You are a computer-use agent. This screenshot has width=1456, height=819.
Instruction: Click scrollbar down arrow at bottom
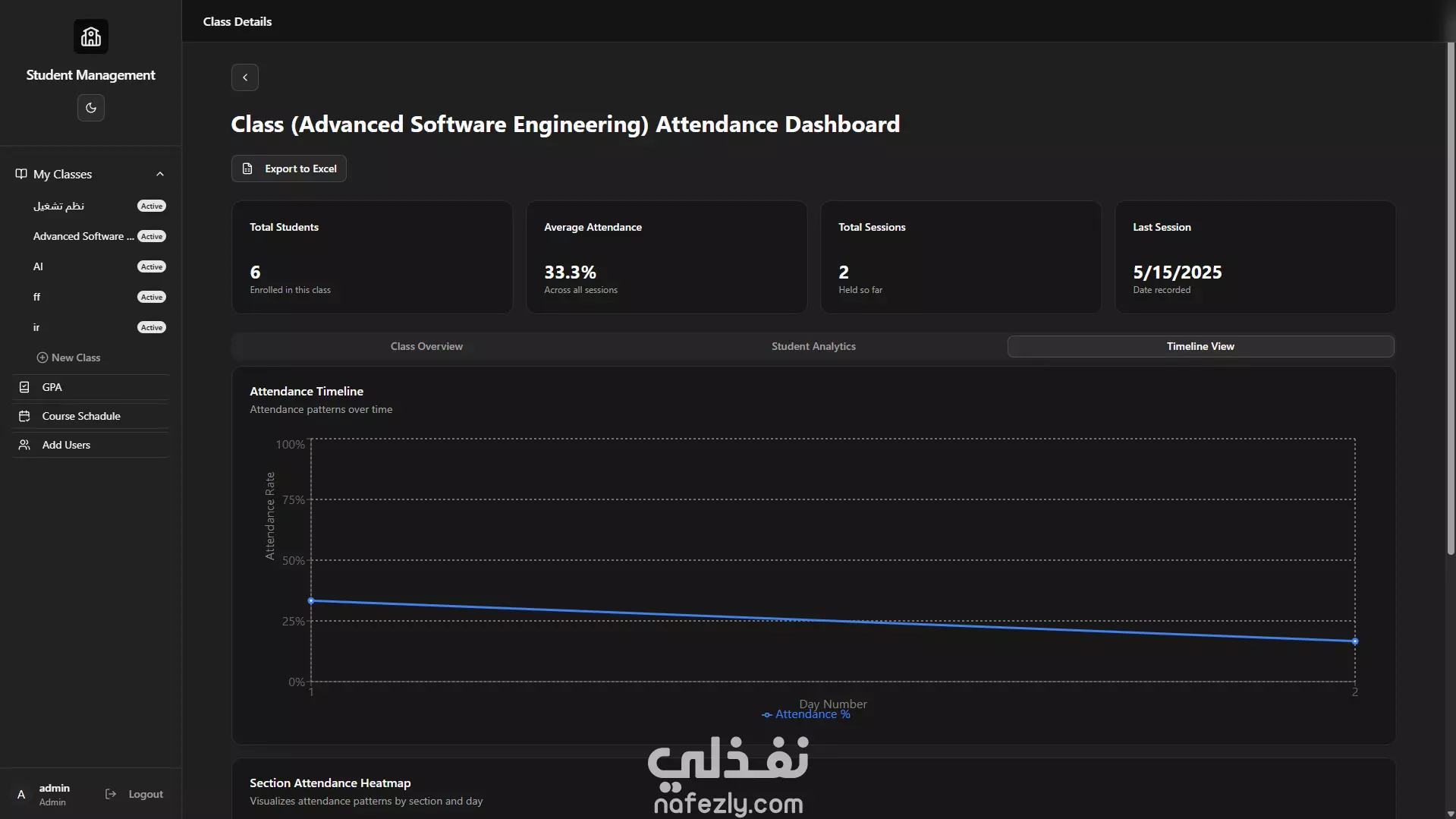[1451, 814]
